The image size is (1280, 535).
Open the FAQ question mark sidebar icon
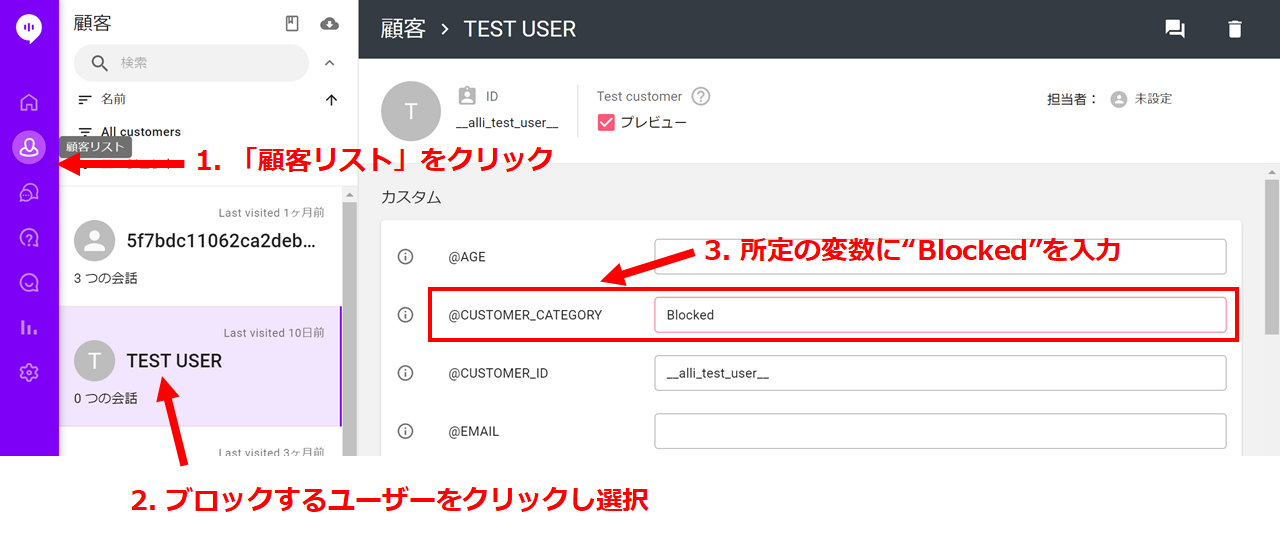point(29,238)
